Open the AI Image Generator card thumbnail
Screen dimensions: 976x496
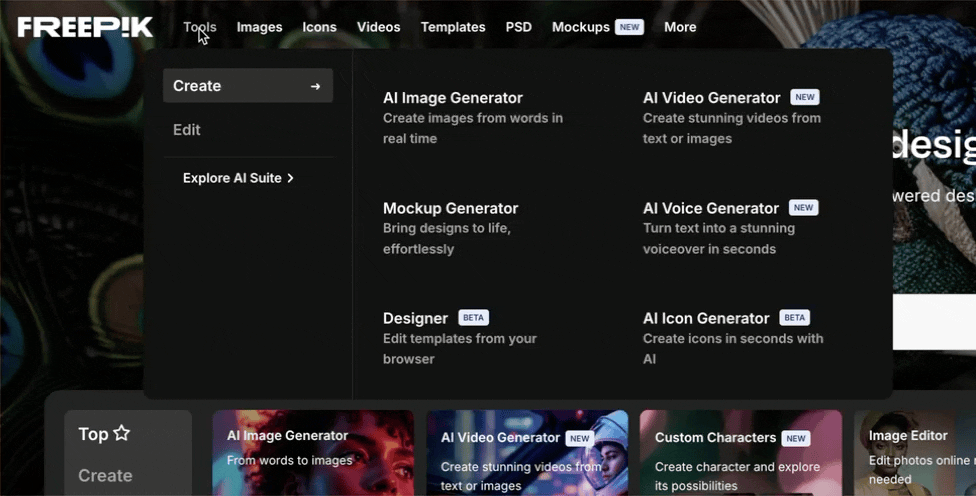point(313,453)
